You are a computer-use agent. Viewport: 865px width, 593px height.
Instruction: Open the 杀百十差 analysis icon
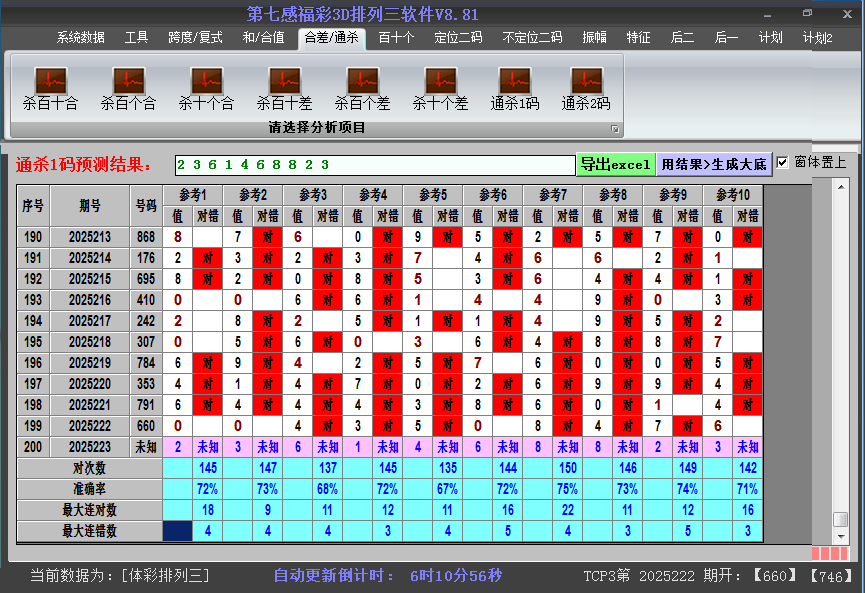pos(284,88)
